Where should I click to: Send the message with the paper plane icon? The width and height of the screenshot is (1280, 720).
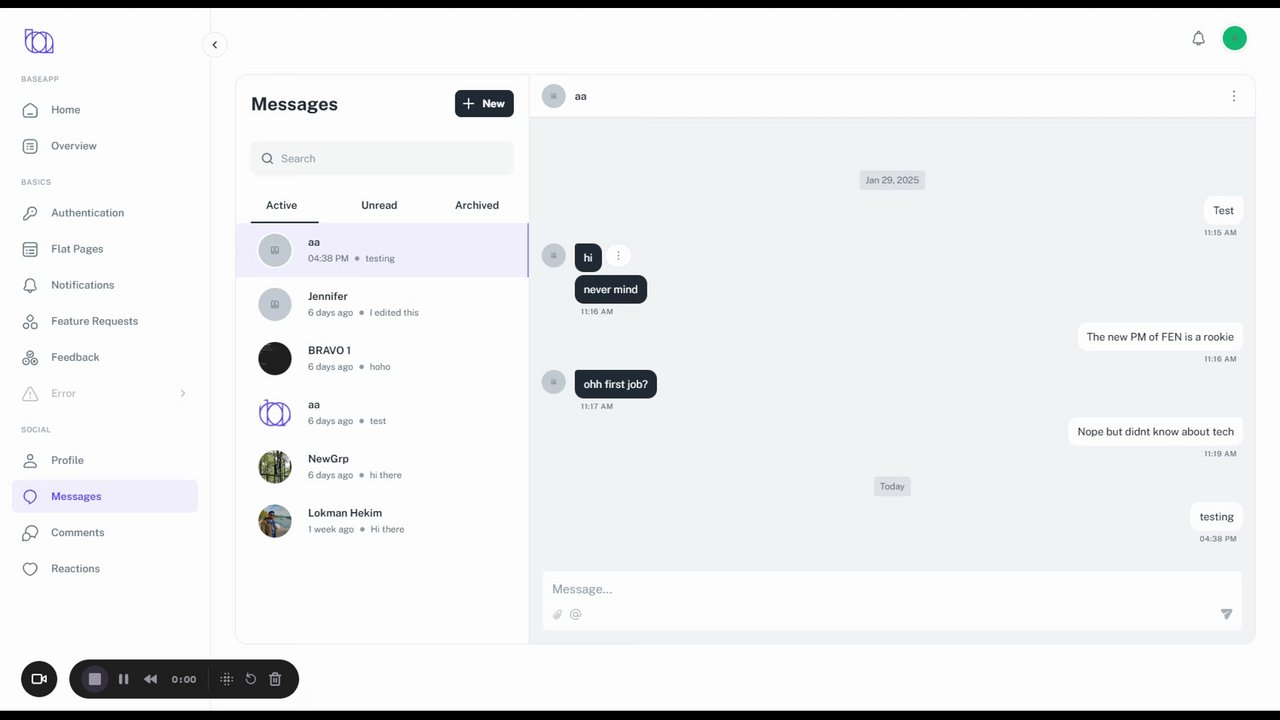[x=1226, y=614]
